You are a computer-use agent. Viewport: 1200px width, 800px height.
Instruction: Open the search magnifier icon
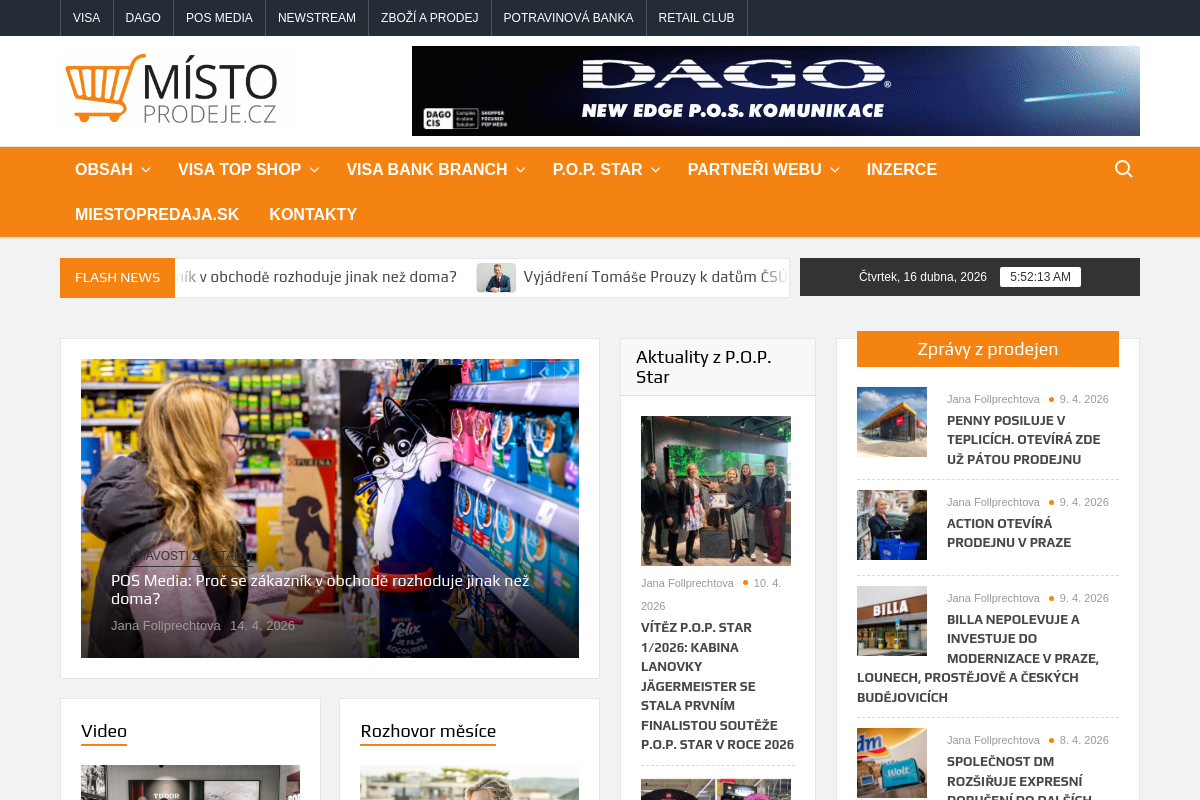1124,169
